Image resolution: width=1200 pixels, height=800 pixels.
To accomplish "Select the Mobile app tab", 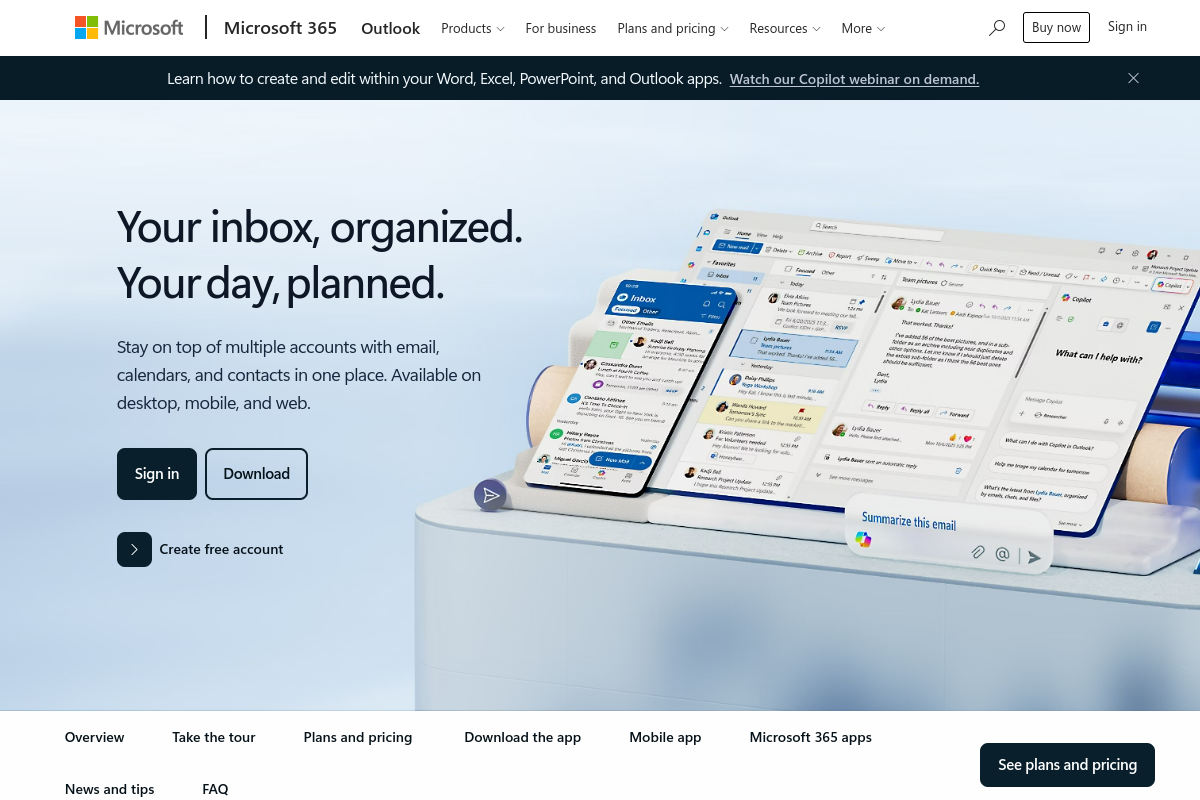I will [x=665, y=737].
